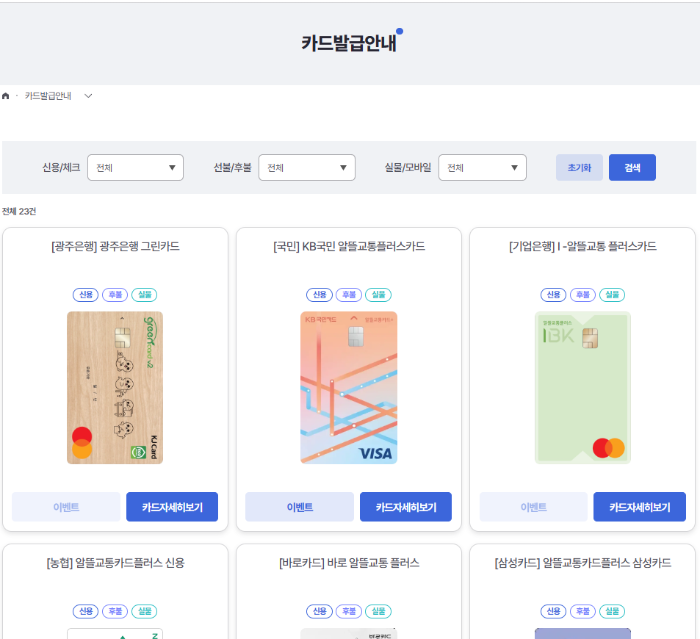
Task: Click 후불 tag on 삼성카드 card
Action: tap(583, 611)
